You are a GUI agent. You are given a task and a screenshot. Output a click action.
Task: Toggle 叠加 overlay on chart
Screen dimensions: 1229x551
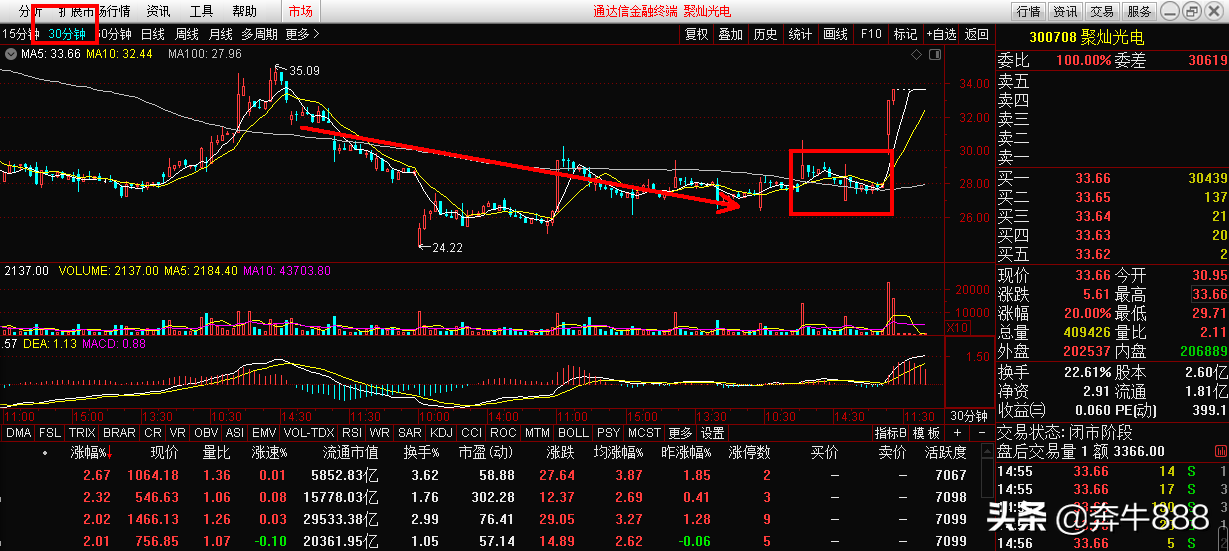[x=730, y=33]
